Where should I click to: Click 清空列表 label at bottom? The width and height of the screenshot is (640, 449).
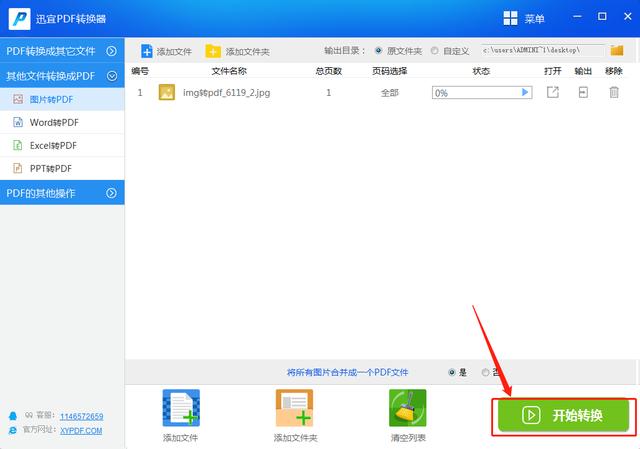pos(408,438)
